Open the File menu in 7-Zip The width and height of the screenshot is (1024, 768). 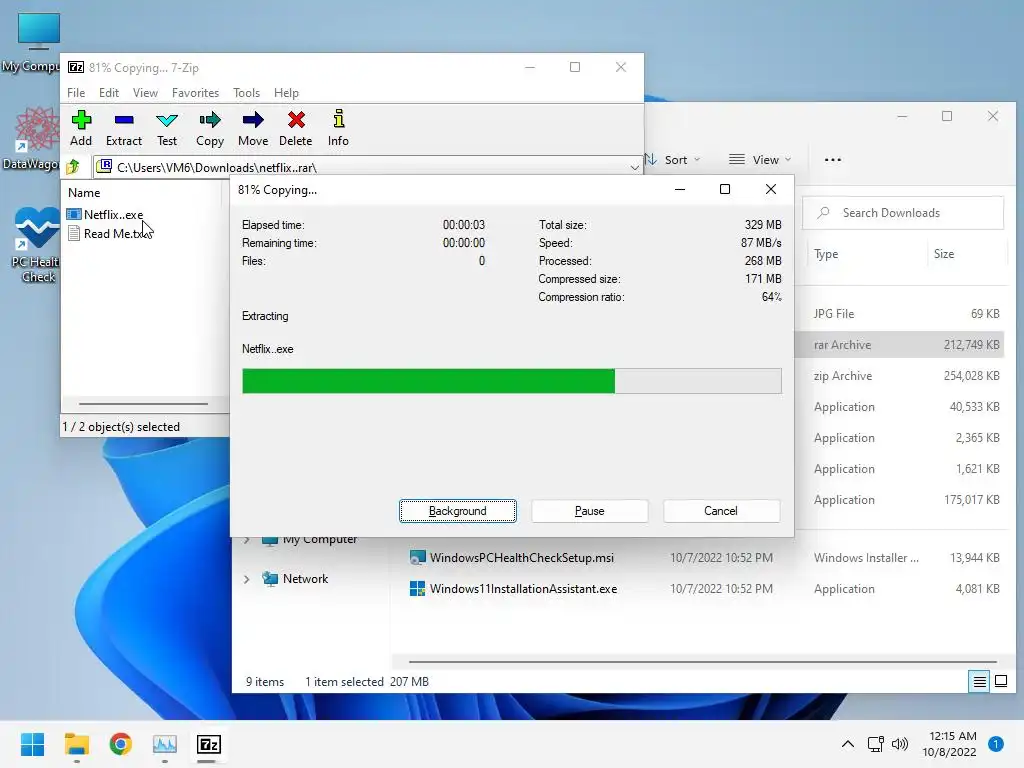tap(76, 93)
